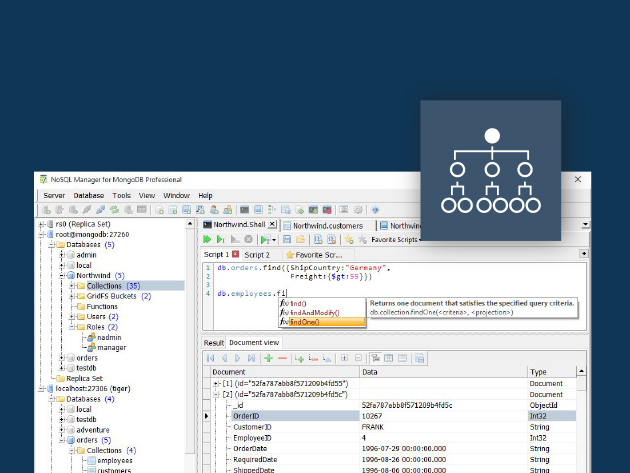Go to last record navigation icon
Image resolution: width=630 pixels, height=473 pixels.
click(x=252, y=358)
